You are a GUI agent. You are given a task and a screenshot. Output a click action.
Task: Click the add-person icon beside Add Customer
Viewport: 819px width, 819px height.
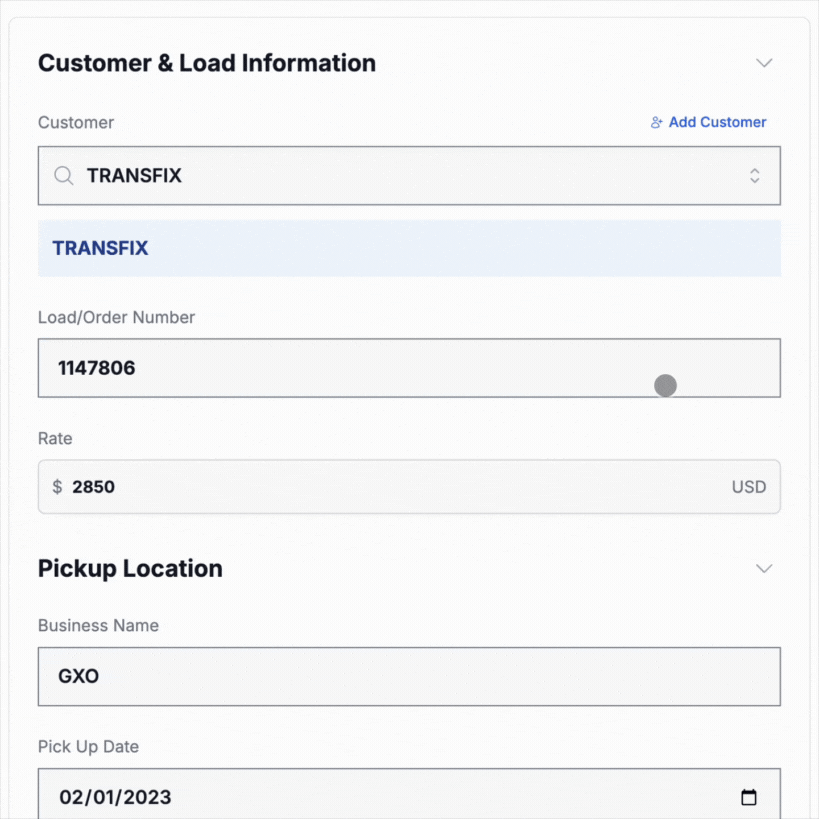657,123
